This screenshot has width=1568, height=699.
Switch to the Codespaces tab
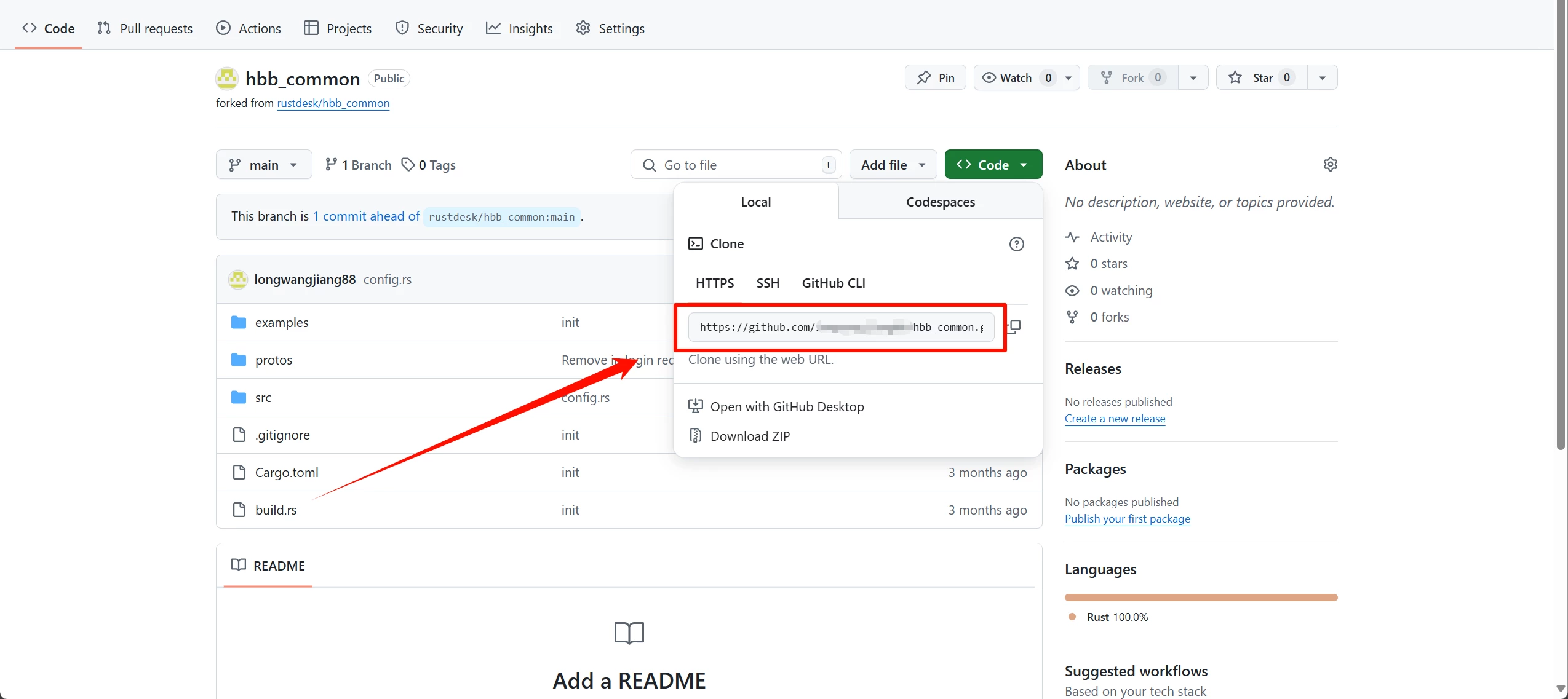click(940, 202)
